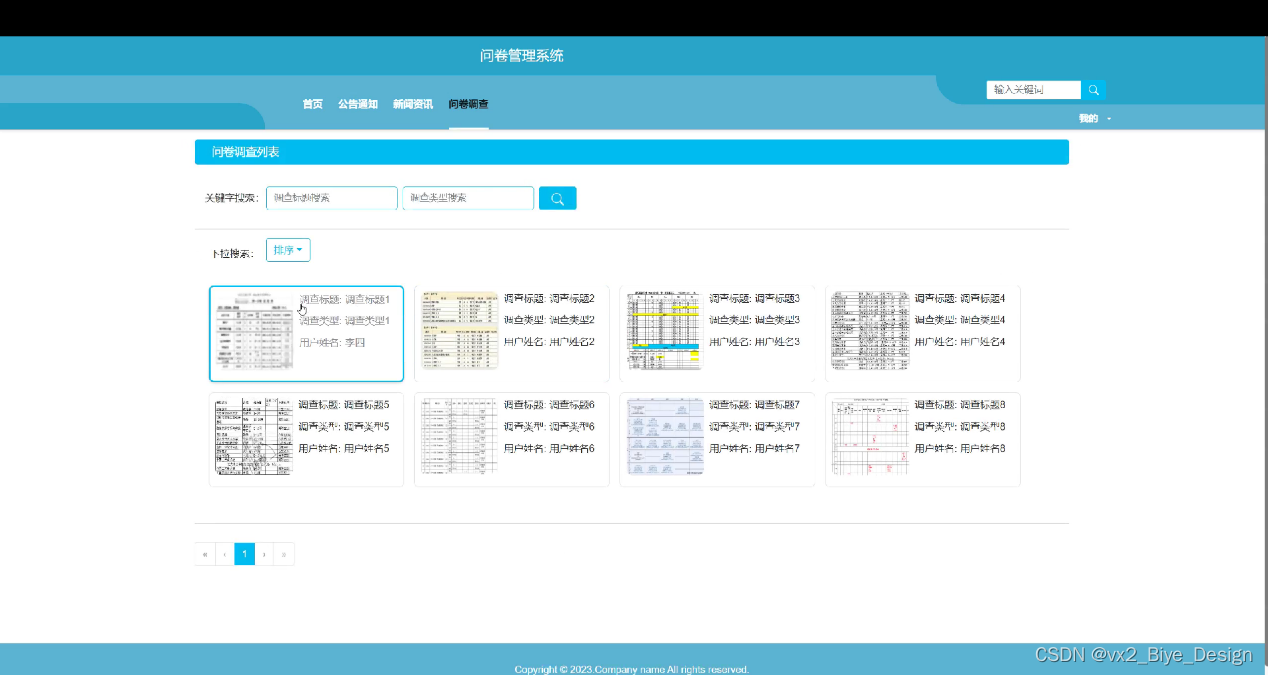Click text 调查标题: 调查标题6
The image size is (1268, 675).
click(x=549, y=405)
